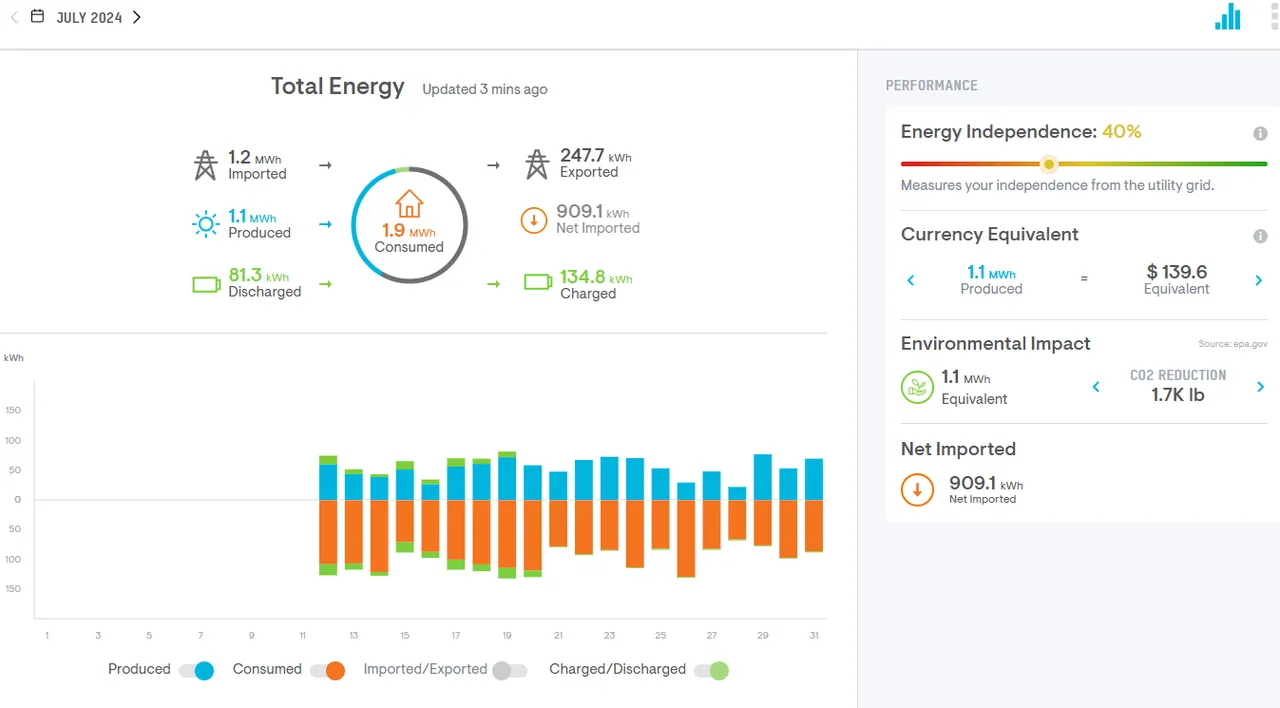Click 'Source: epa.gov' text
This screenshot has width=1280, height=708.
tap(1233, 344)
